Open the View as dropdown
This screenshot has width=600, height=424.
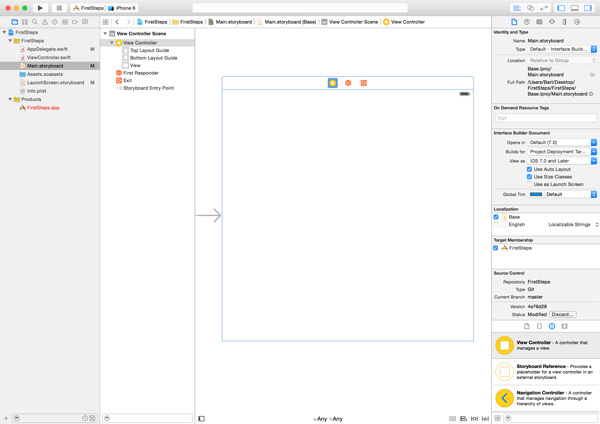(x=562, y=161)
